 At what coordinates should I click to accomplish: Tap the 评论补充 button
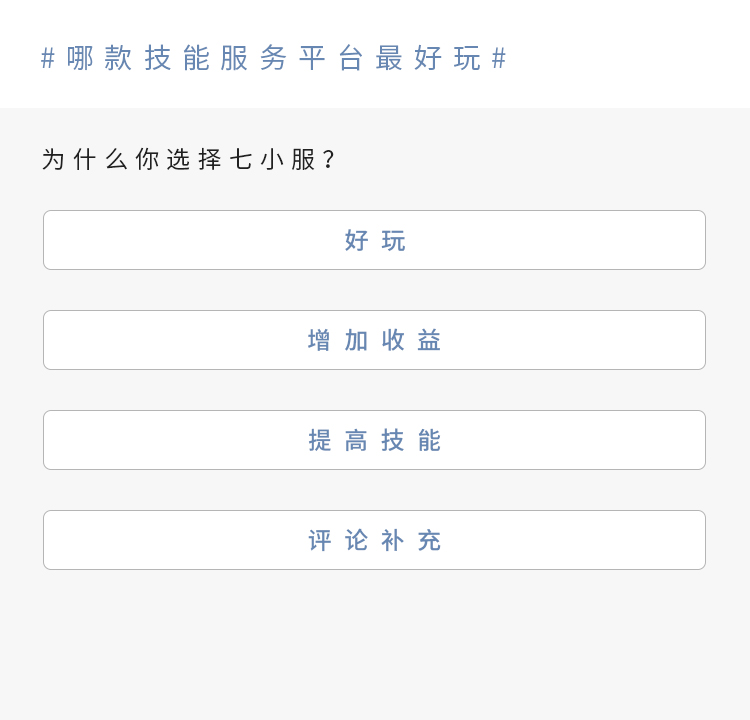click(374, 540)
